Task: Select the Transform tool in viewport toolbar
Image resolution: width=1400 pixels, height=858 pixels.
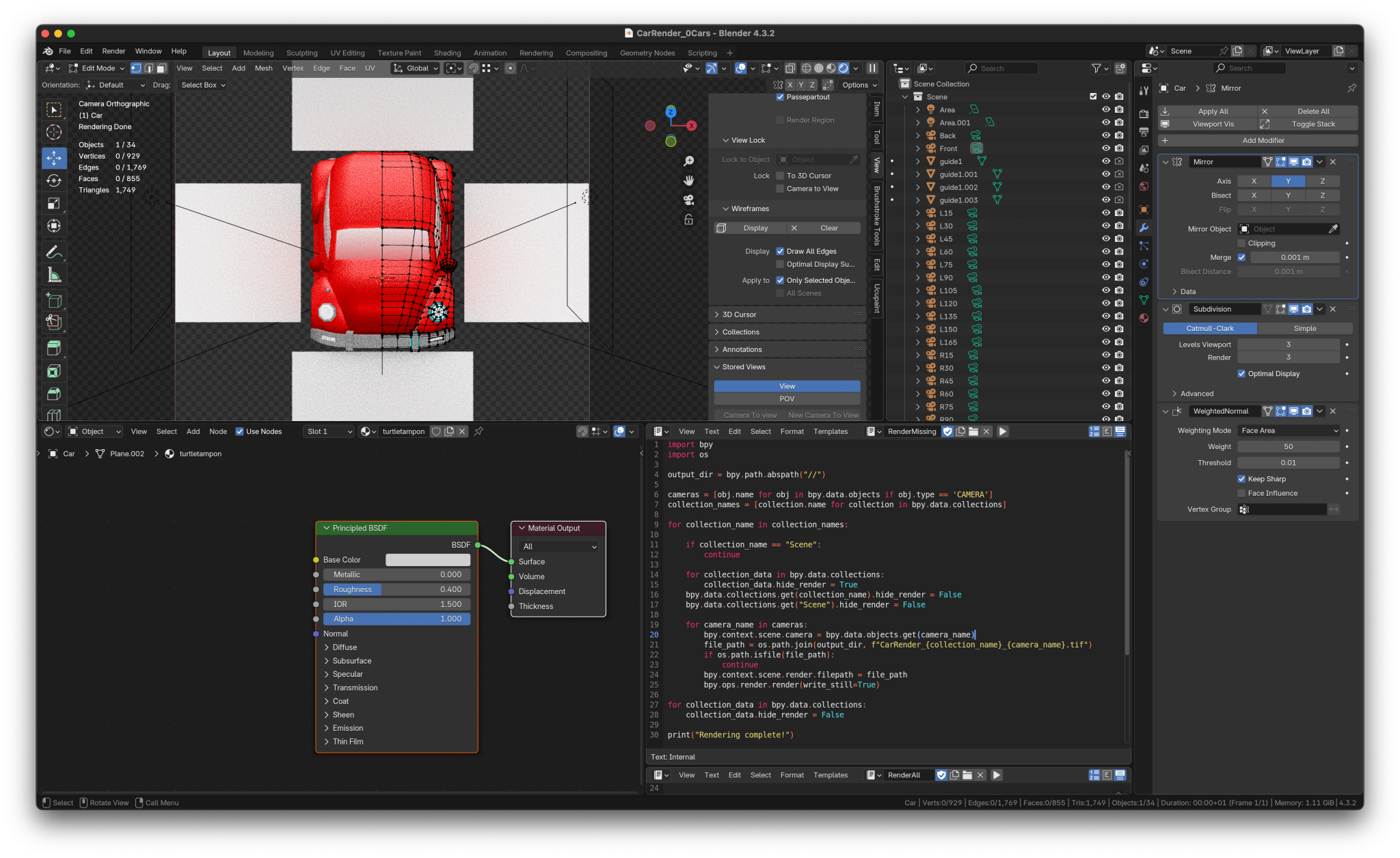Action: [x=54, y=226]
